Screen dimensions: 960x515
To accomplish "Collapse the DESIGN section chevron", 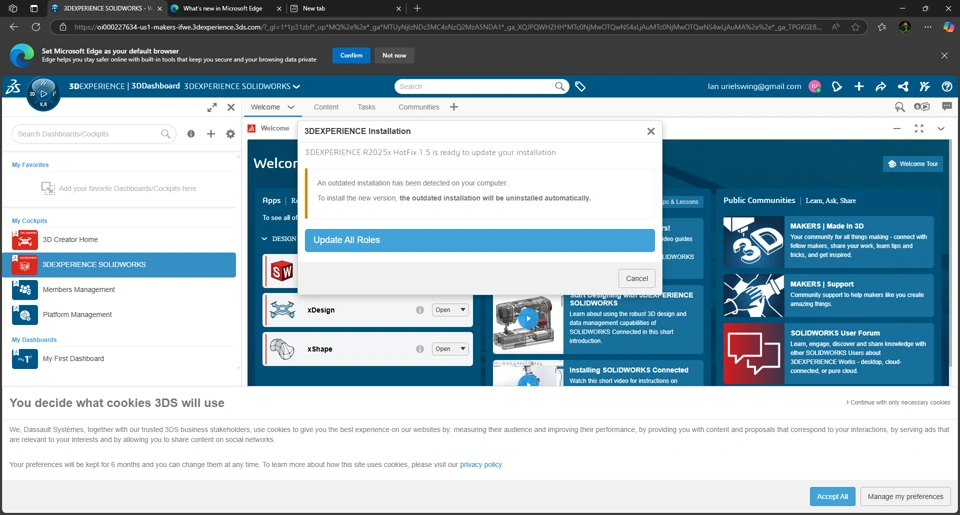I will (264, 239).
